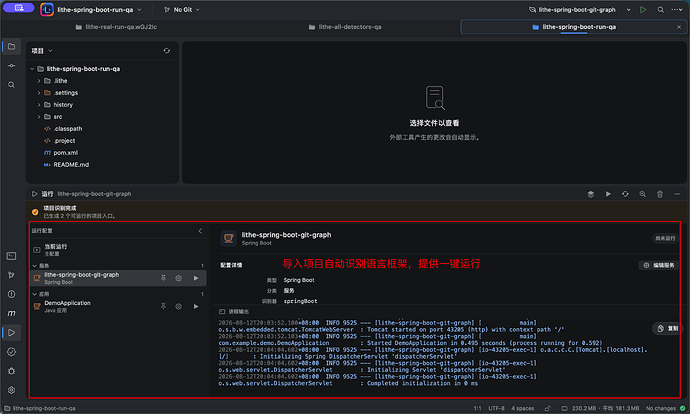Open pom.xml in the project tree
The width and height of the screenshot is (690, 414).
pos(66,153)
